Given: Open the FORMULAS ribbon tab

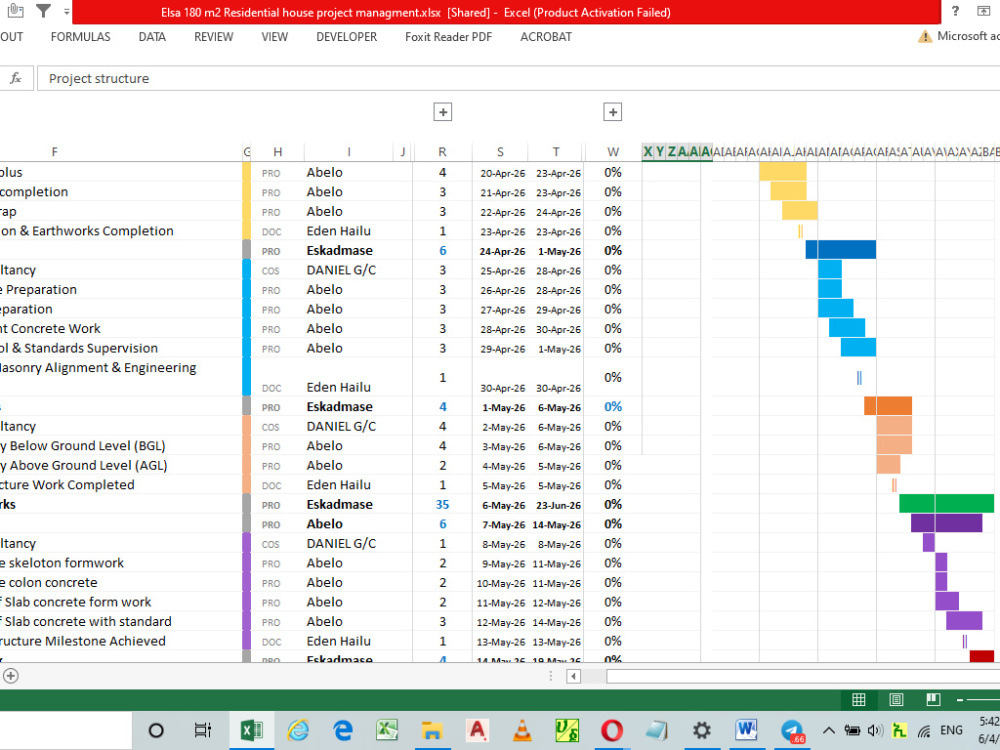Looking at the screenshot, I should [80, 37].
